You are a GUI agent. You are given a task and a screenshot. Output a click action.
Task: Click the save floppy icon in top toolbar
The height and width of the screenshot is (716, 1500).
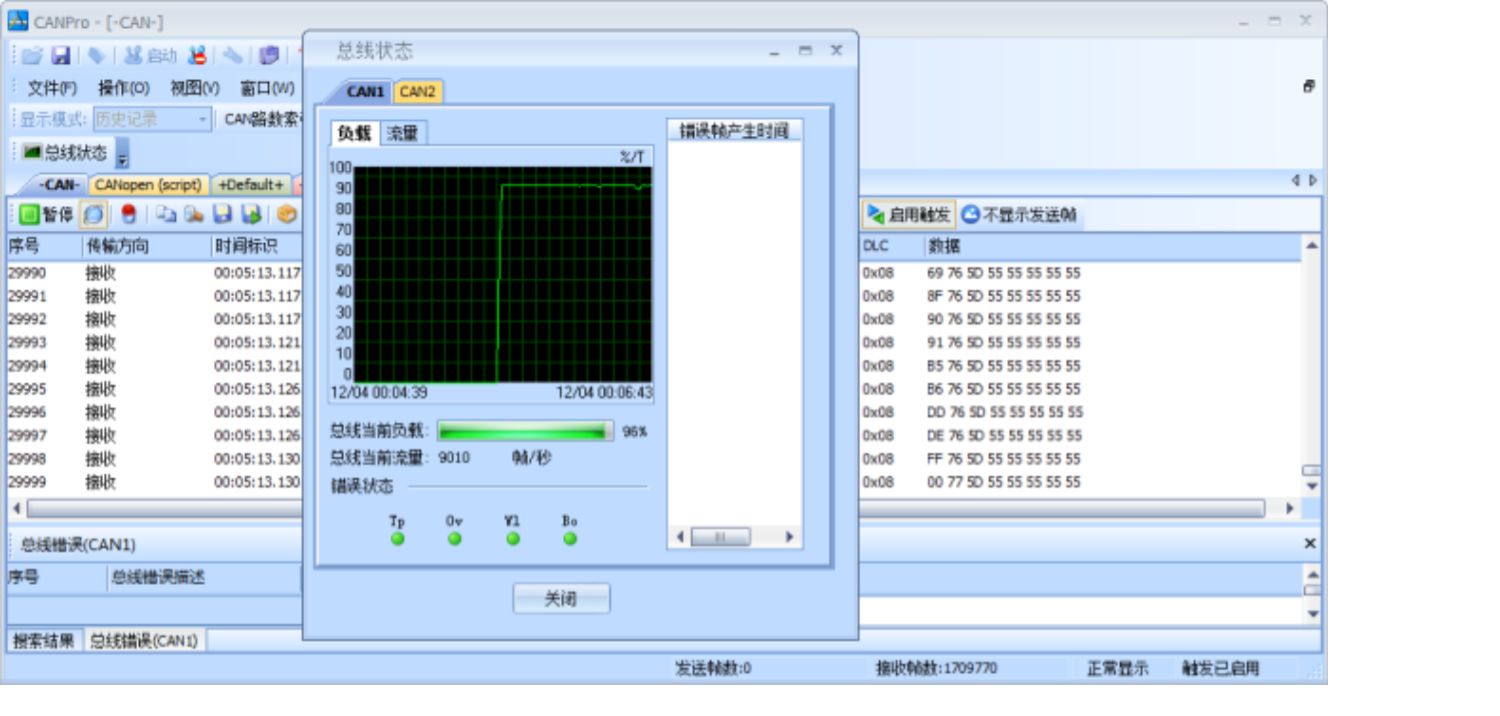61,56
